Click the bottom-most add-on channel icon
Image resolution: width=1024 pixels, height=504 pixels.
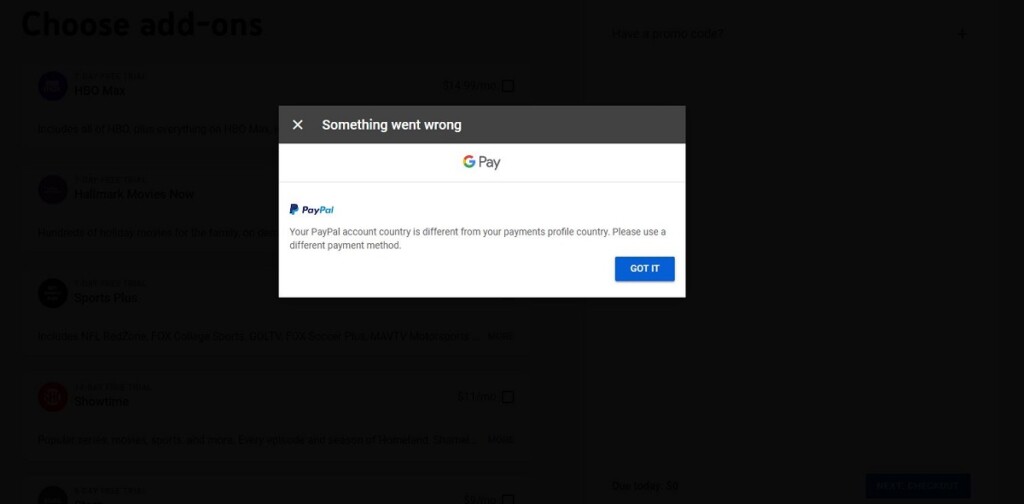[53, 496]
